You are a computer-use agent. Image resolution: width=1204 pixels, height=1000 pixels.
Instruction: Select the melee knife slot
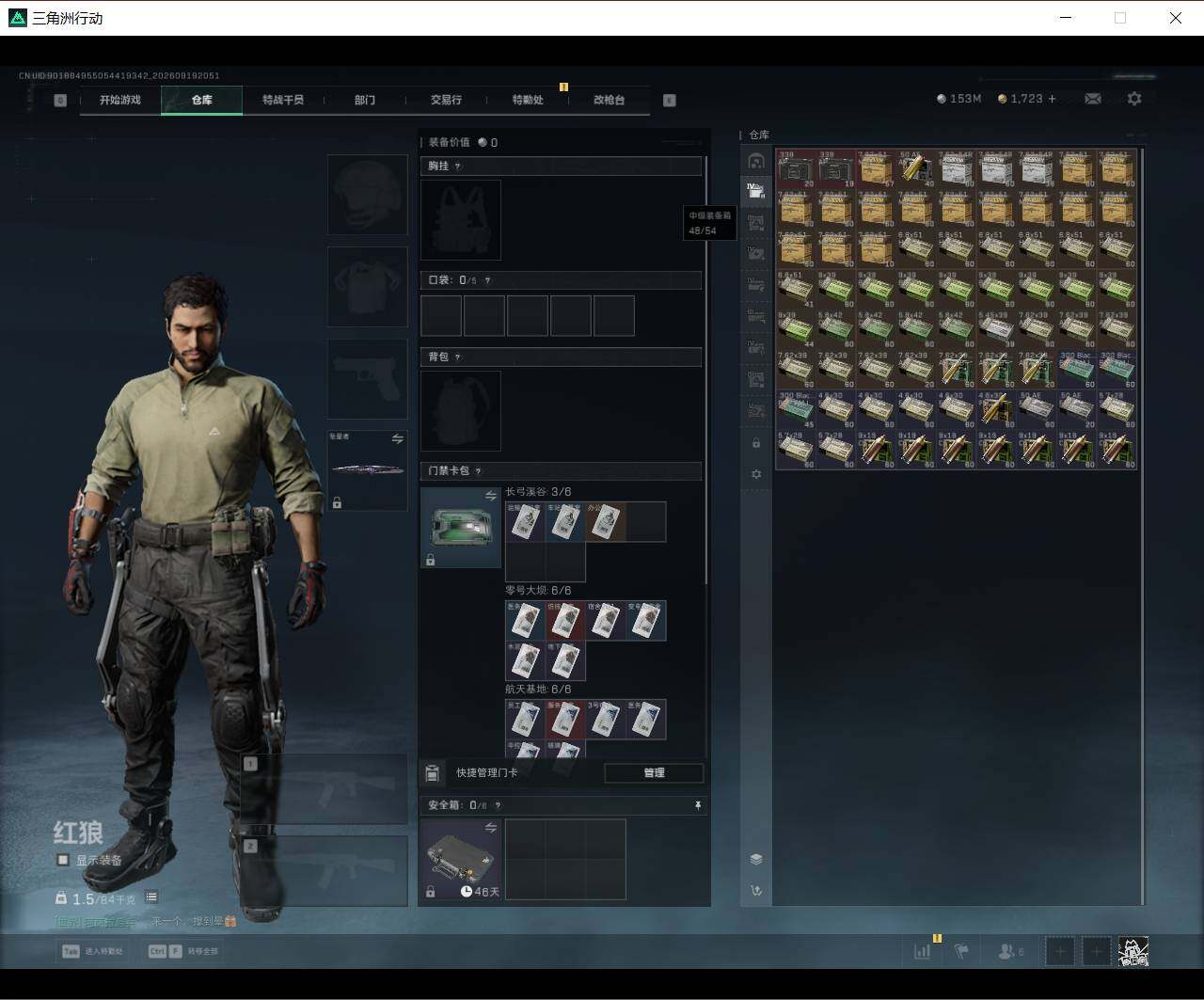pyautogui.click(x=367, y=470)
